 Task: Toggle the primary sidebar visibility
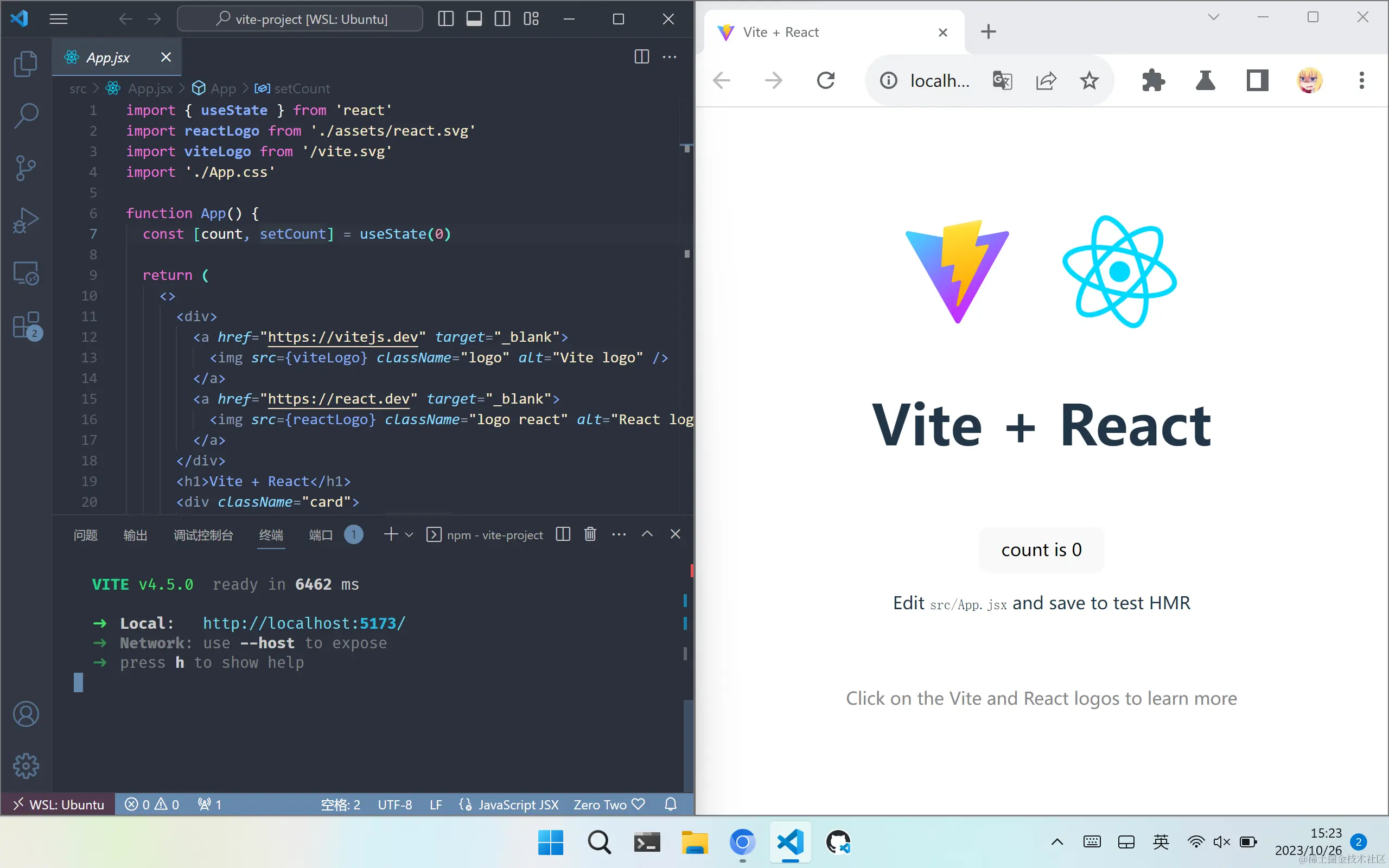[x=445, y=19]
